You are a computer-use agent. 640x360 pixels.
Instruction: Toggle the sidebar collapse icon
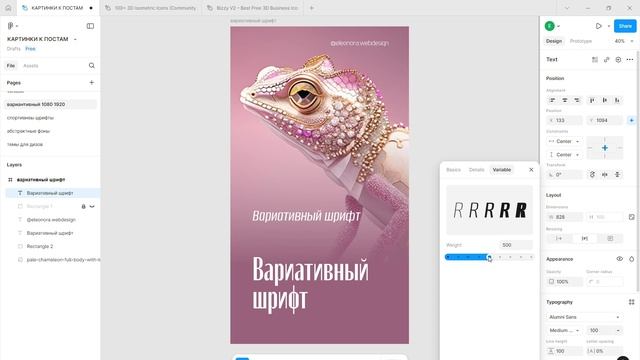[90, 26]
